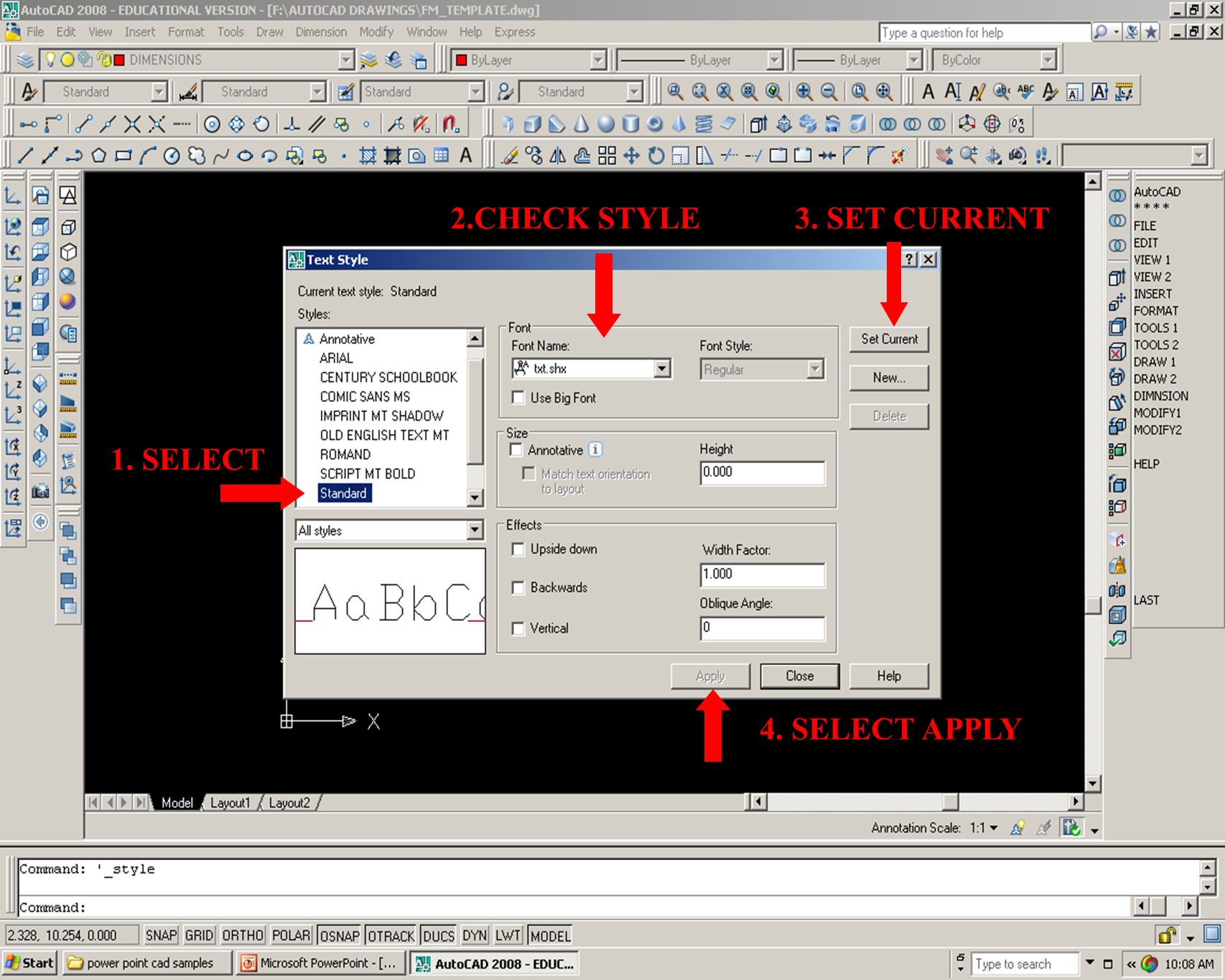Select the Array tool

607,155
